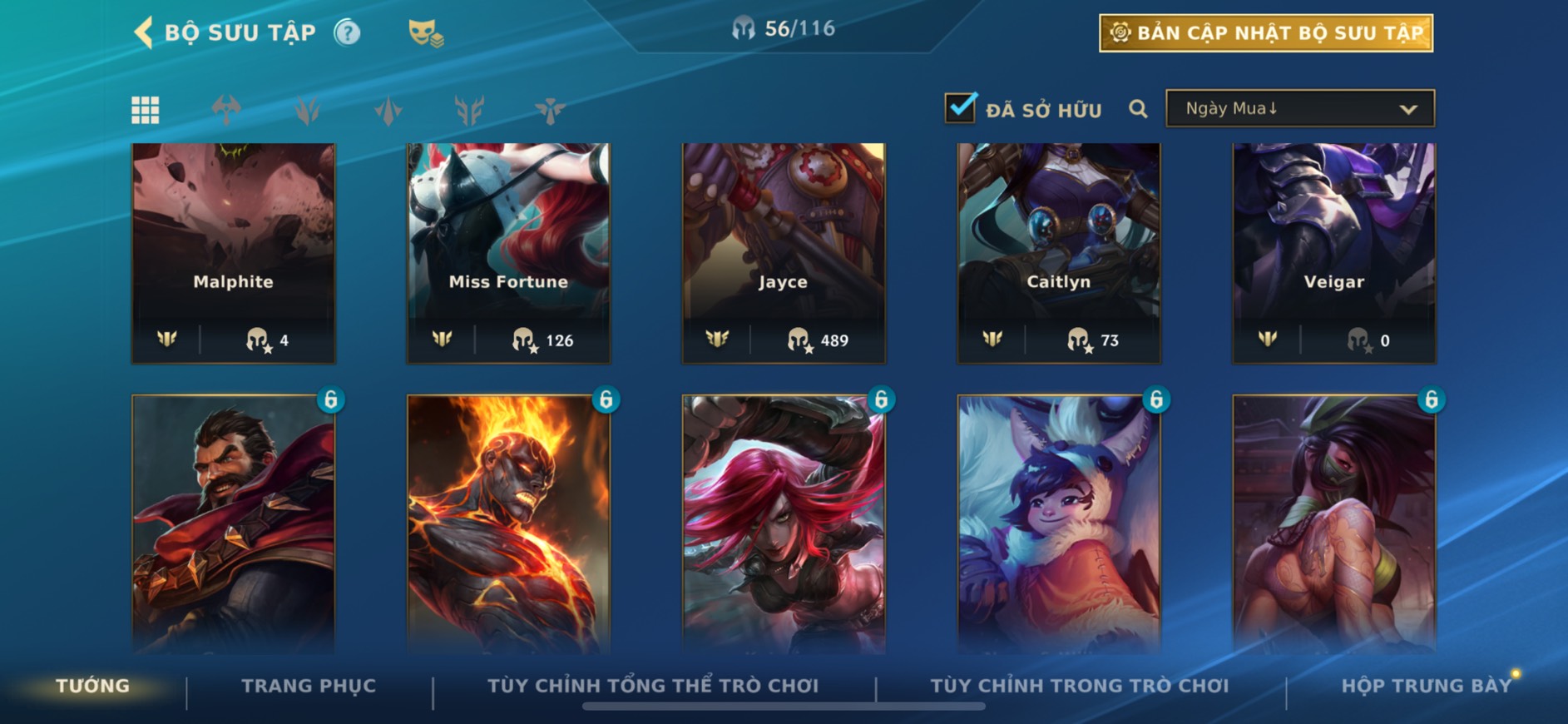This screenshot has width=1568, height=724.
Task: Filter champions by the first role icon
Action: point(226,110)
